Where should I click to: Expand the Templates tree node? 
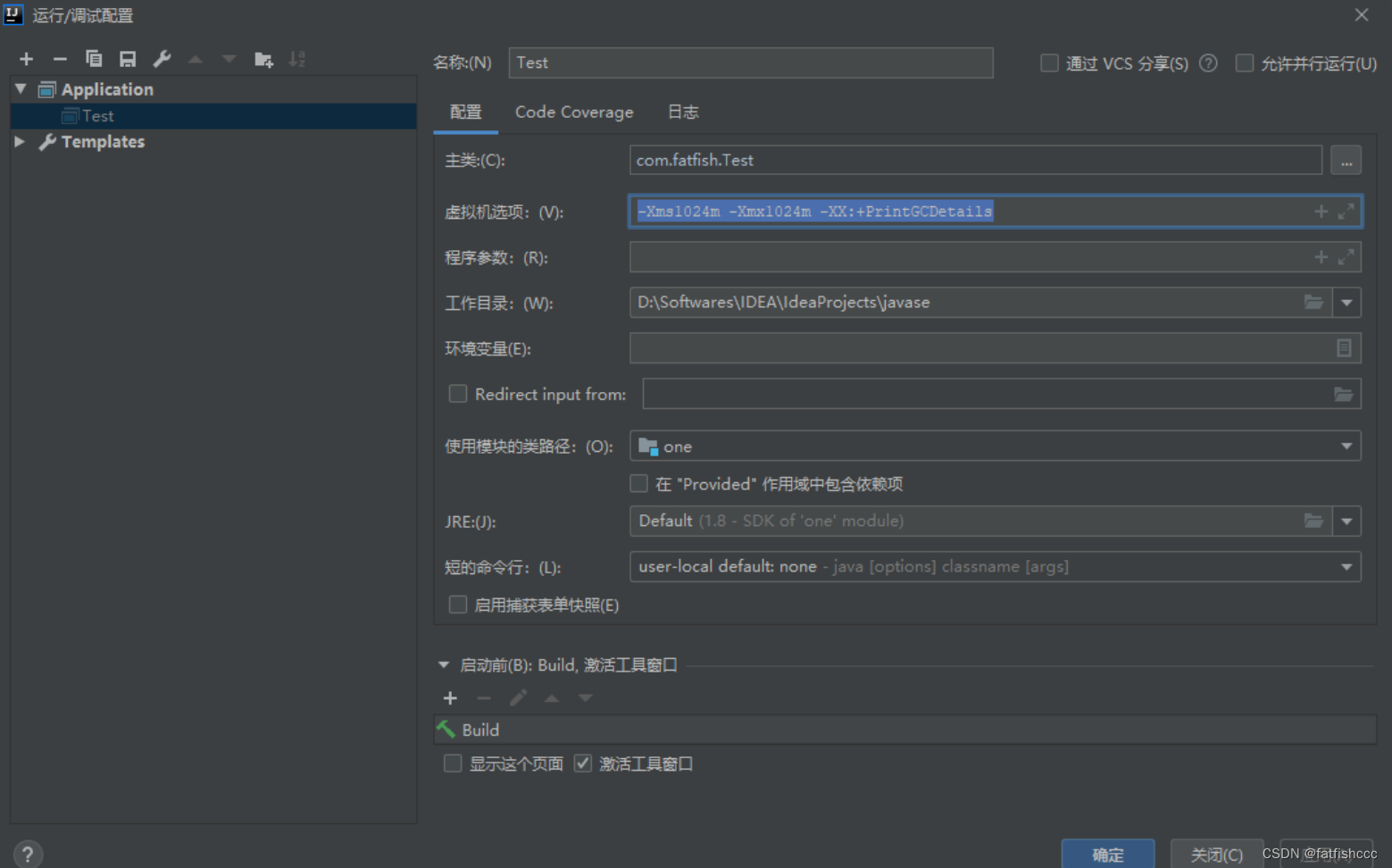(20, 141)
